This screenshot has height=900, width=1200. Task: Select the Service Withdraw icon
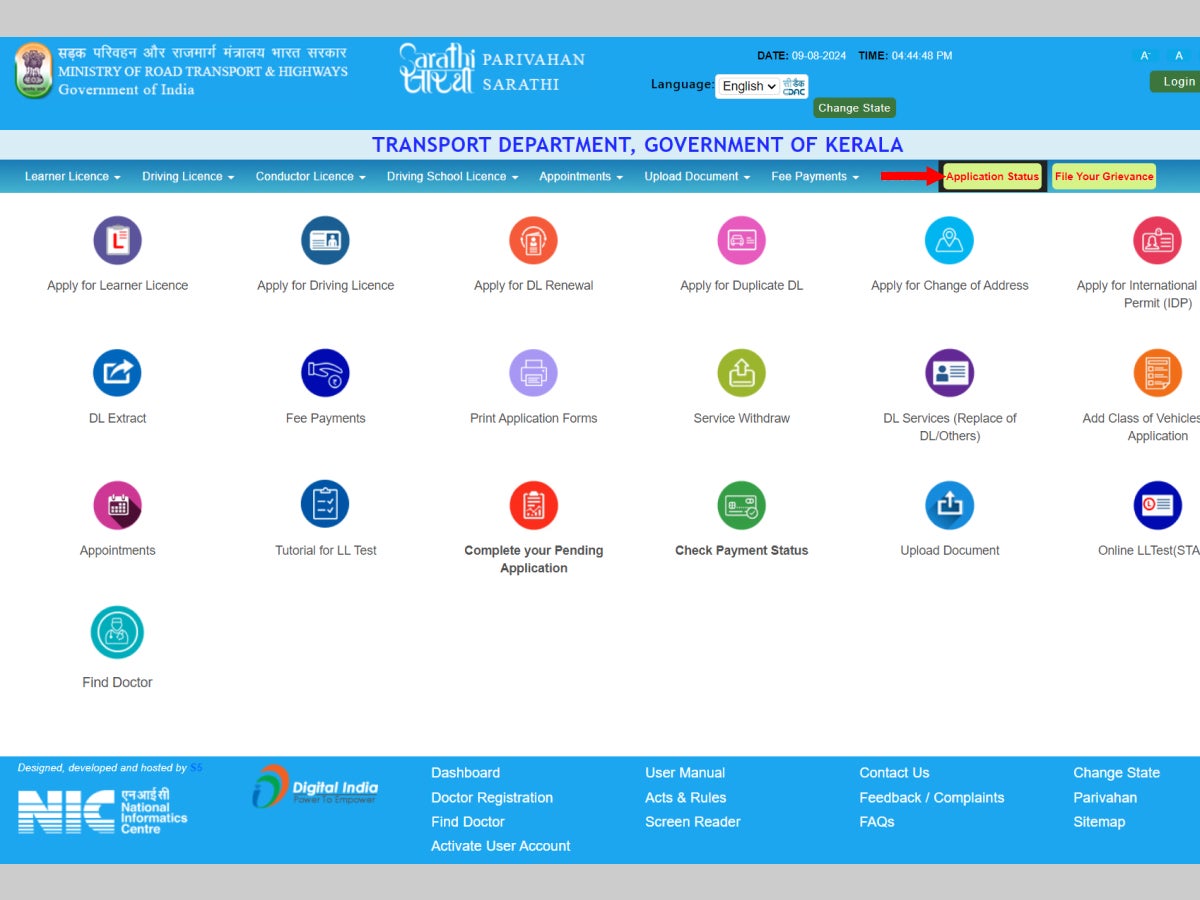tap(741, 373)
